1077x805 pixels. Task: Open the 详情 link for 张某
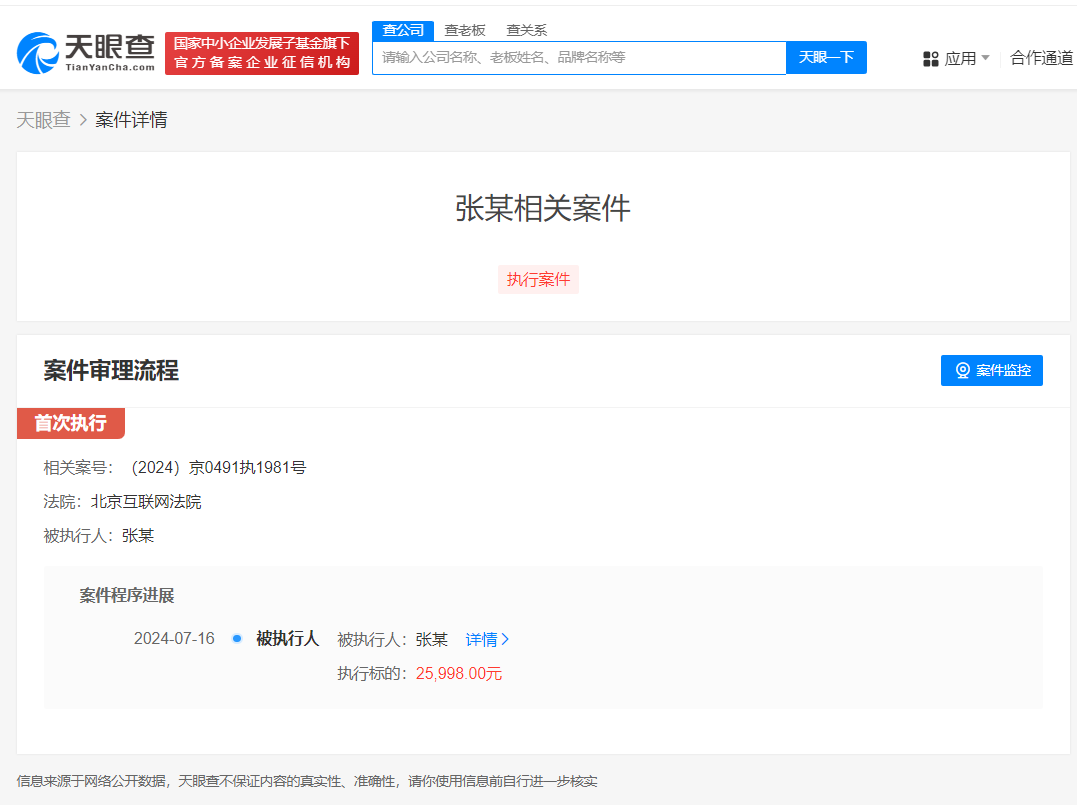[483, 639]
